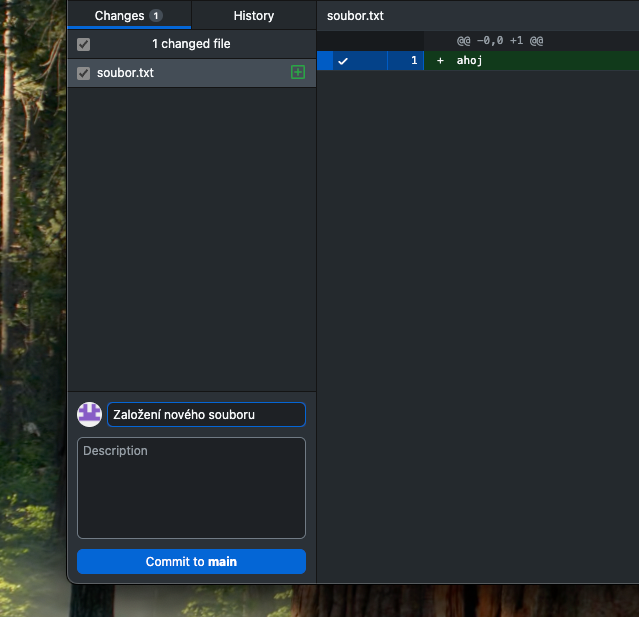Toggle the checkmark on diff line 1
Viewport: 639px width, 617px height.
coord(343,61)
